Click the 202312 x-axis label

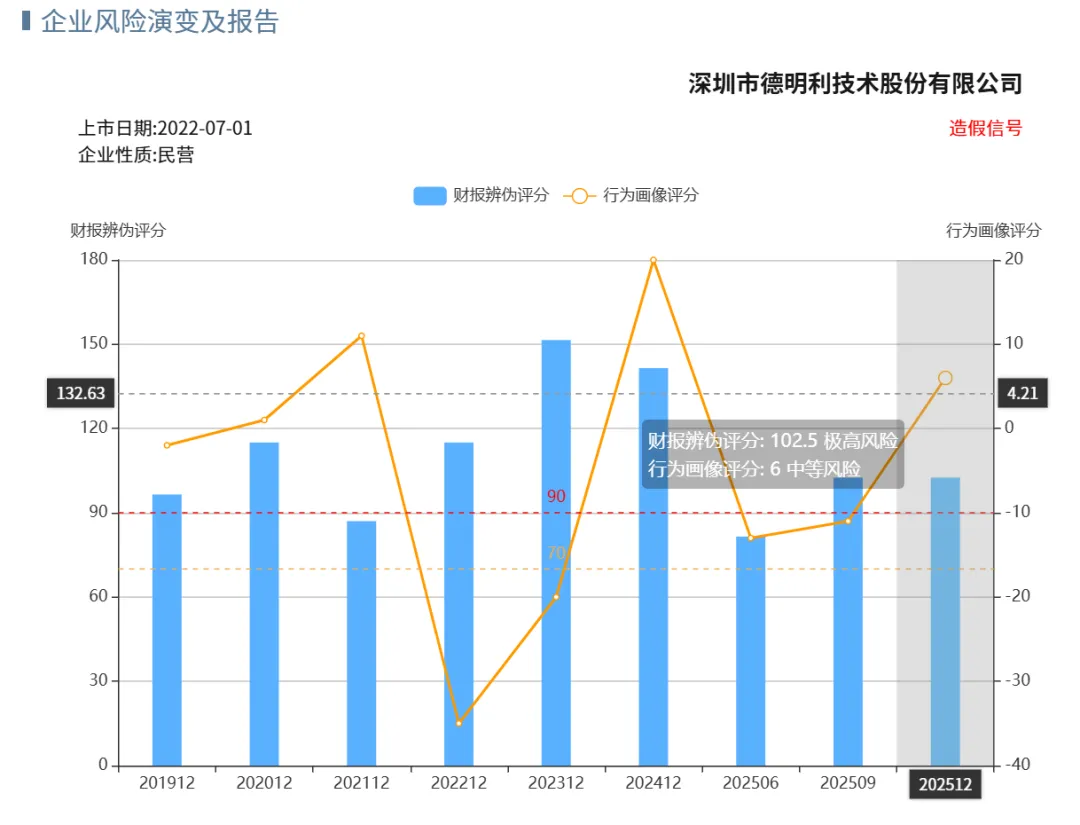(x=556, y=783)
